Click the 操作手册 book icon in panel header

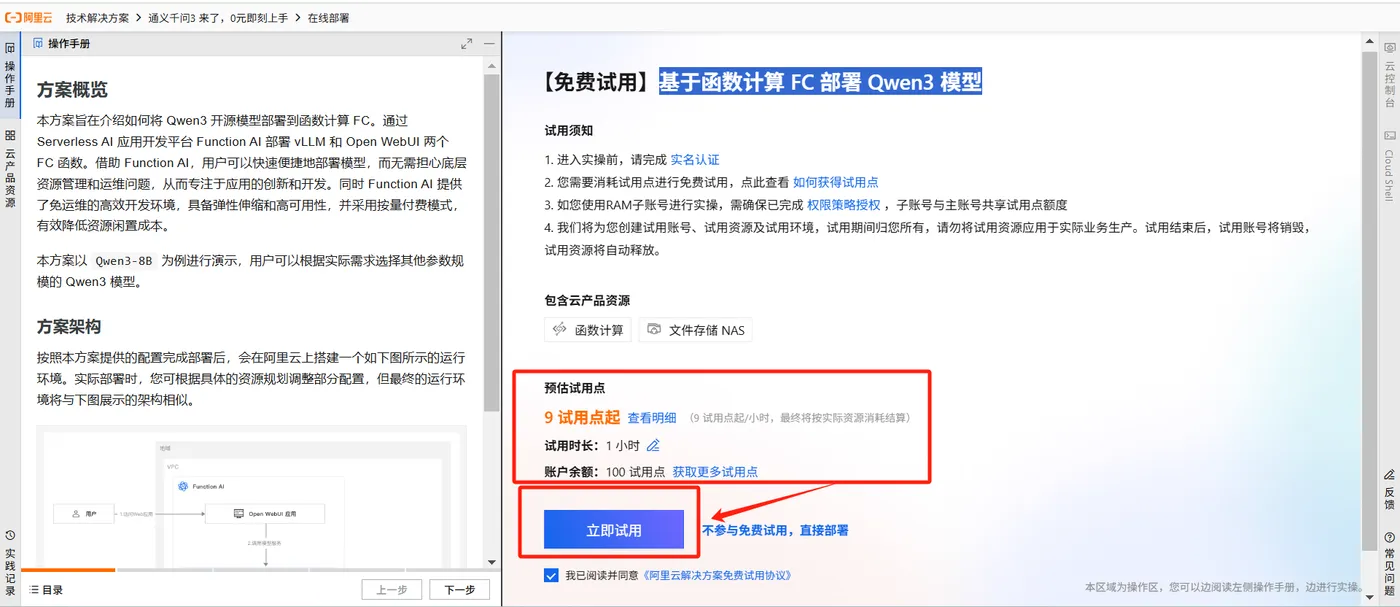(38, 44)
